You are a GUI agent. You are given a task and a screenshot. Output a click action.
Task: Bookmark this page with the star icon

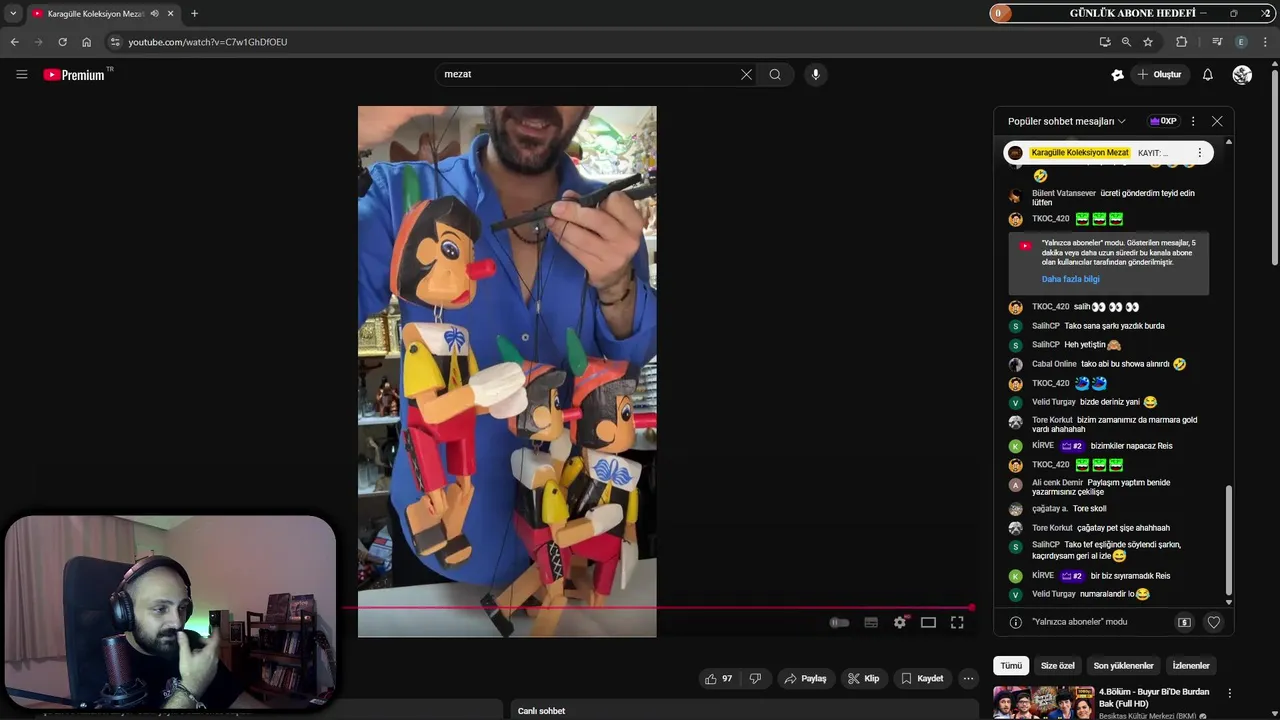tap(1148, 42)
